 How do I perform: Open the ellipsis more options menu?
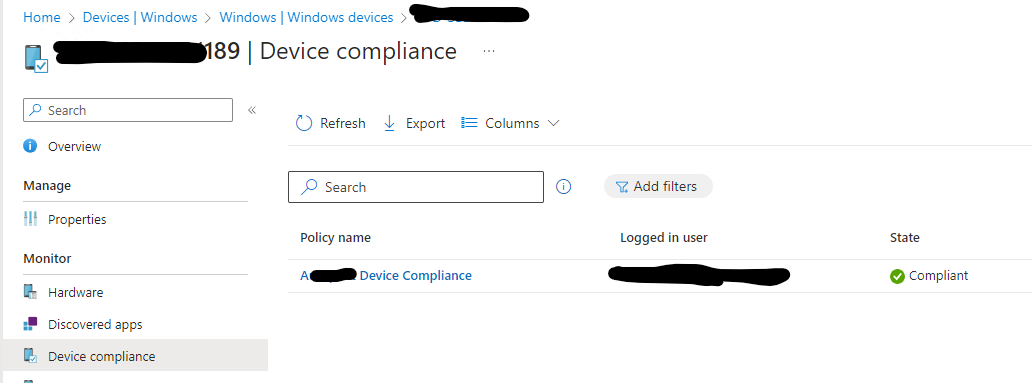pos(488,51)
